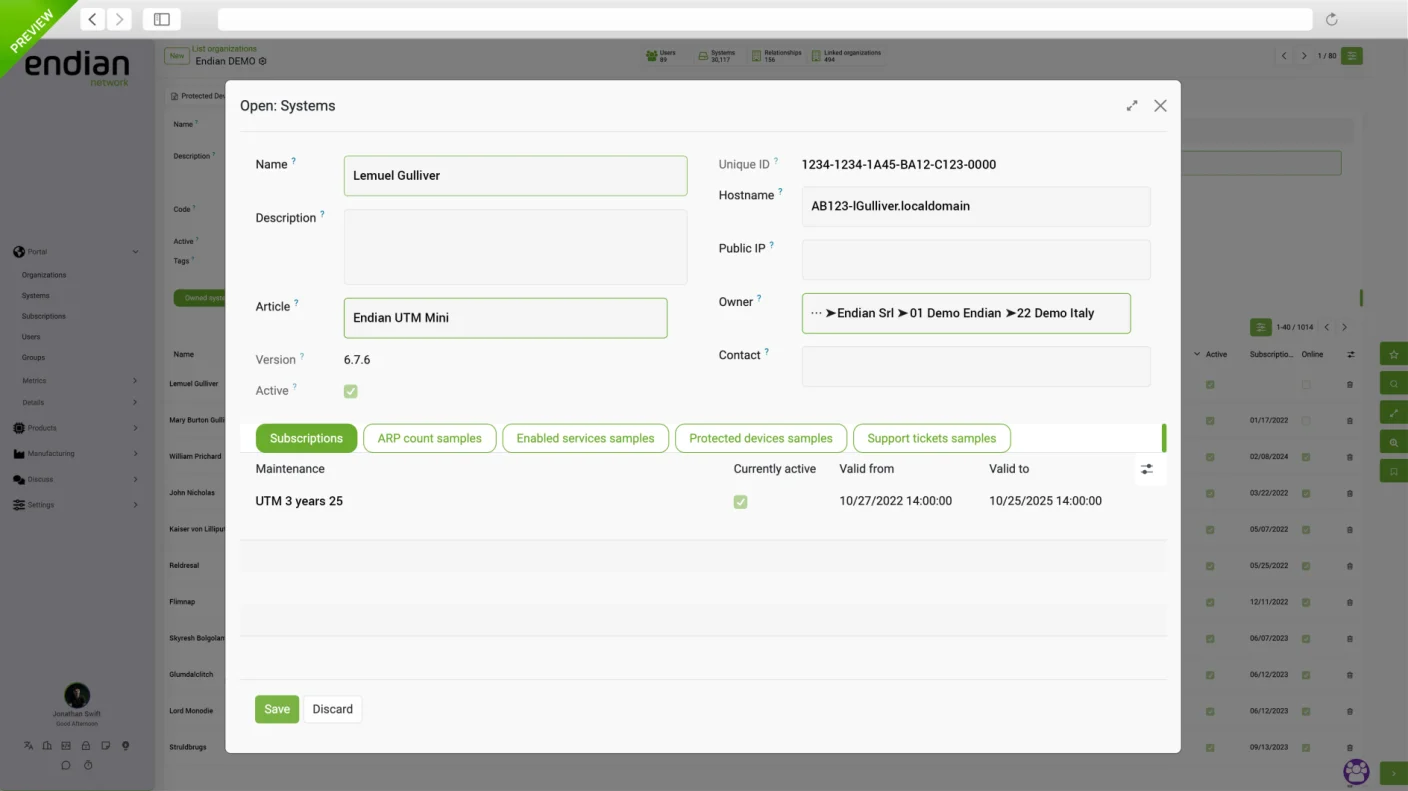Click inside the Description field

pos(515,245)
